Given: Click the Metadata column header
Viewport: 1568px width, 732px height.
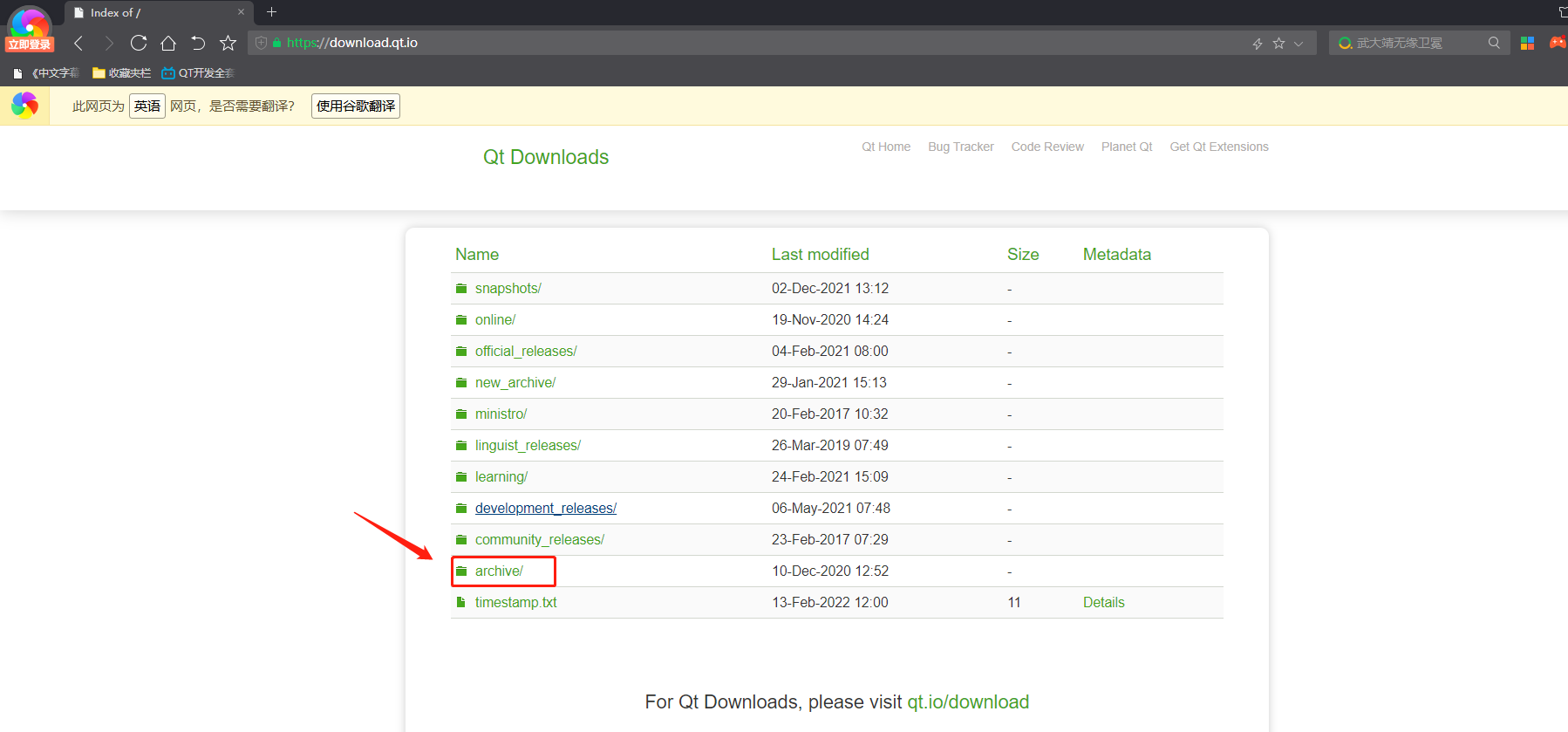Looking at the screenshot, I should pyautogui.click(x=1117, y=255).
